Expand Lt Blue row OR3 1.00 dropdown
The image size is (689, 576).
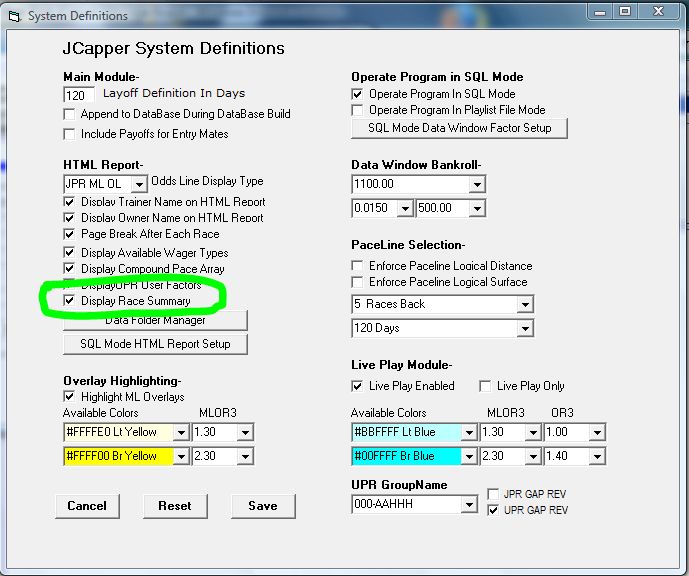(597, 432)
